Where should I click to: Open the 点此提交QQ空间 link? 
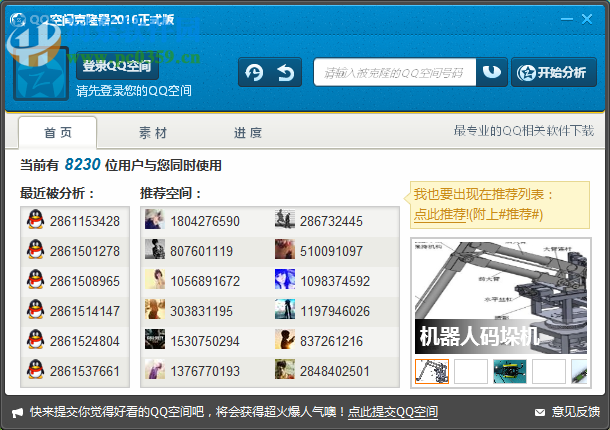point(393,412)
